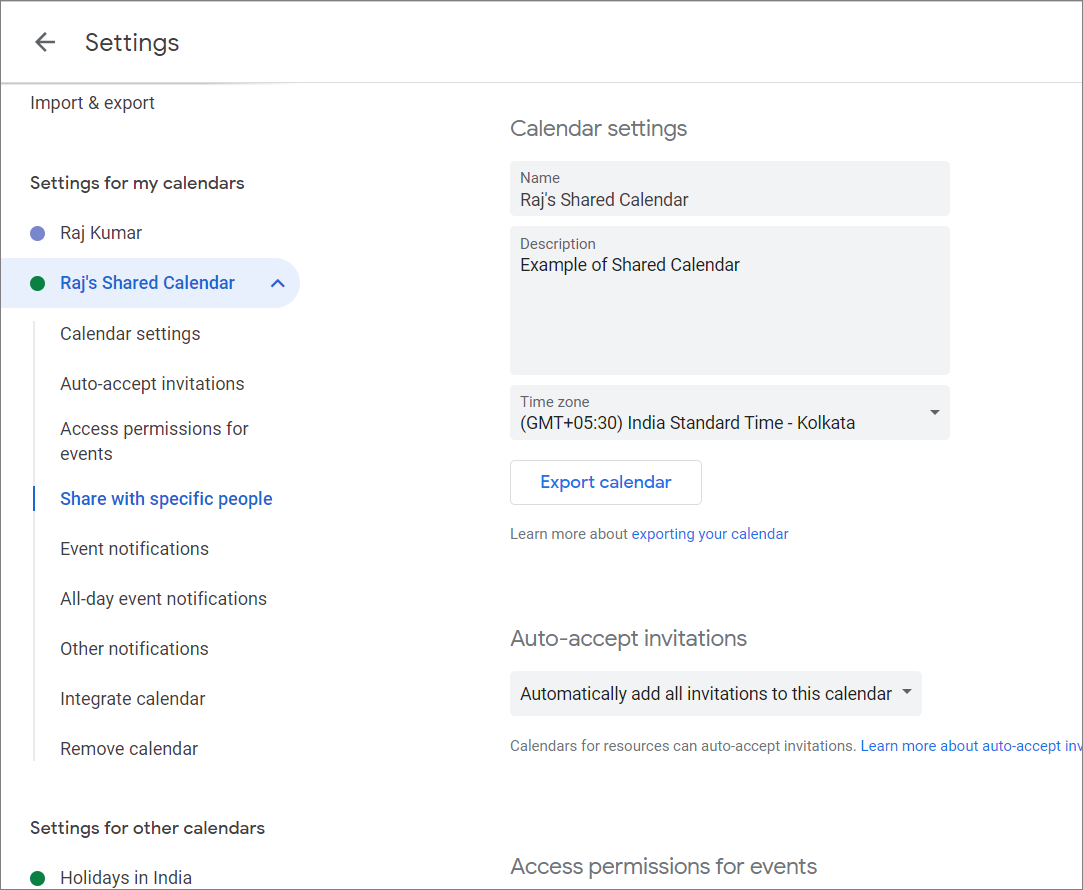The width and height of the screenshot is (1083, 890).
Task: Click the Export calendar button
Action: coord(605,482)
